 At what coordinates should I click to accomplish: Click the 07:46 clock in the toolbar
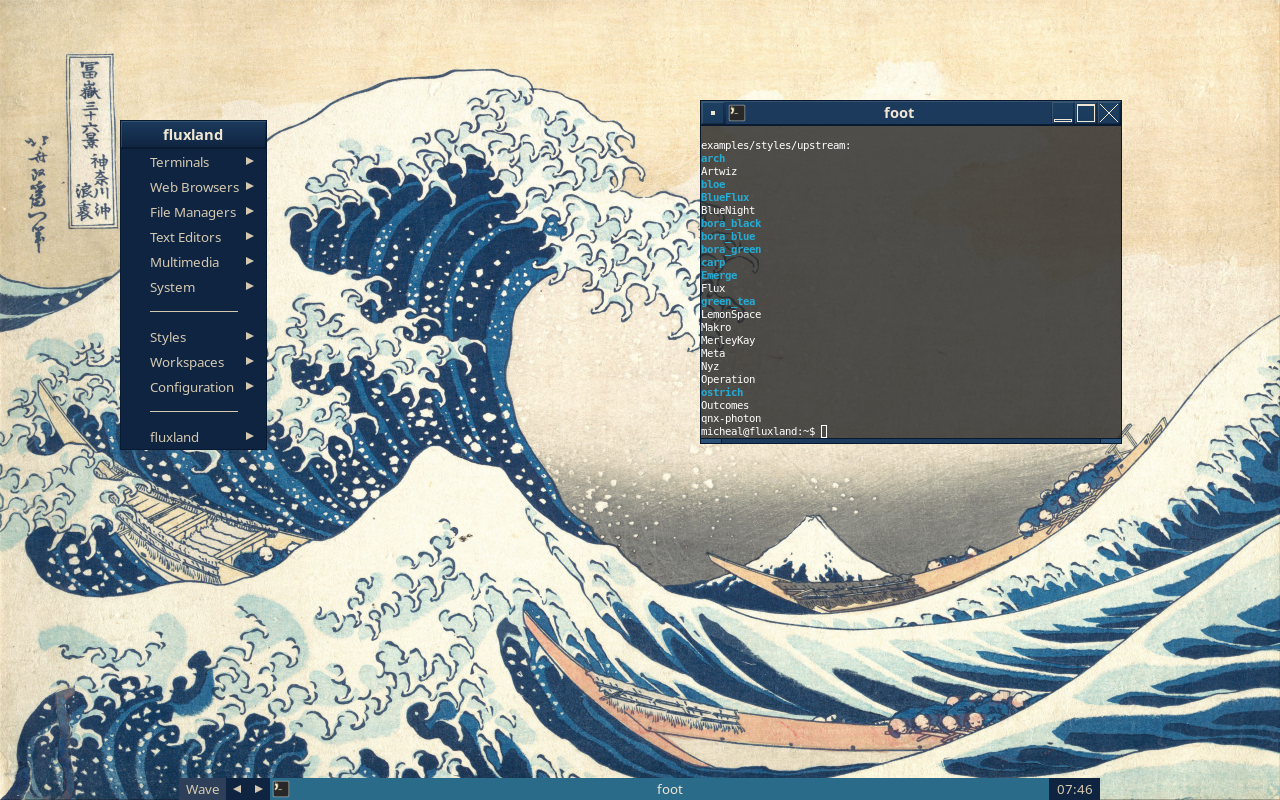pyautogui.click(x=1074, y=789)
